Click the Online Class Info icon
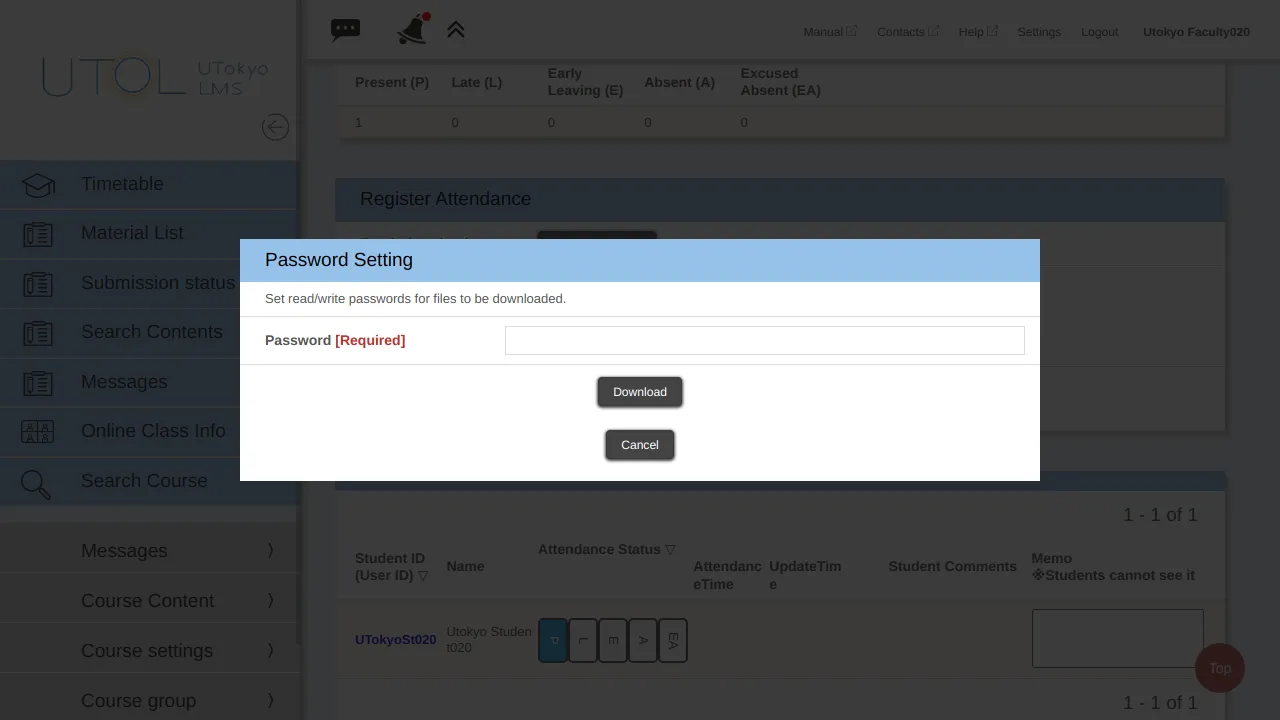The width and height of the screenshot is (1280, 720). pos(38,432)
